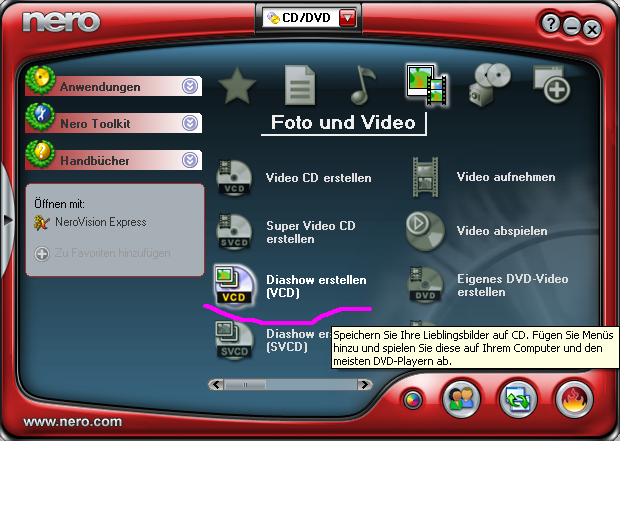Click the Handbücher header label
The height and width of the screenshot is (512, 640).
pyautogui.click(x=95, y=161)
